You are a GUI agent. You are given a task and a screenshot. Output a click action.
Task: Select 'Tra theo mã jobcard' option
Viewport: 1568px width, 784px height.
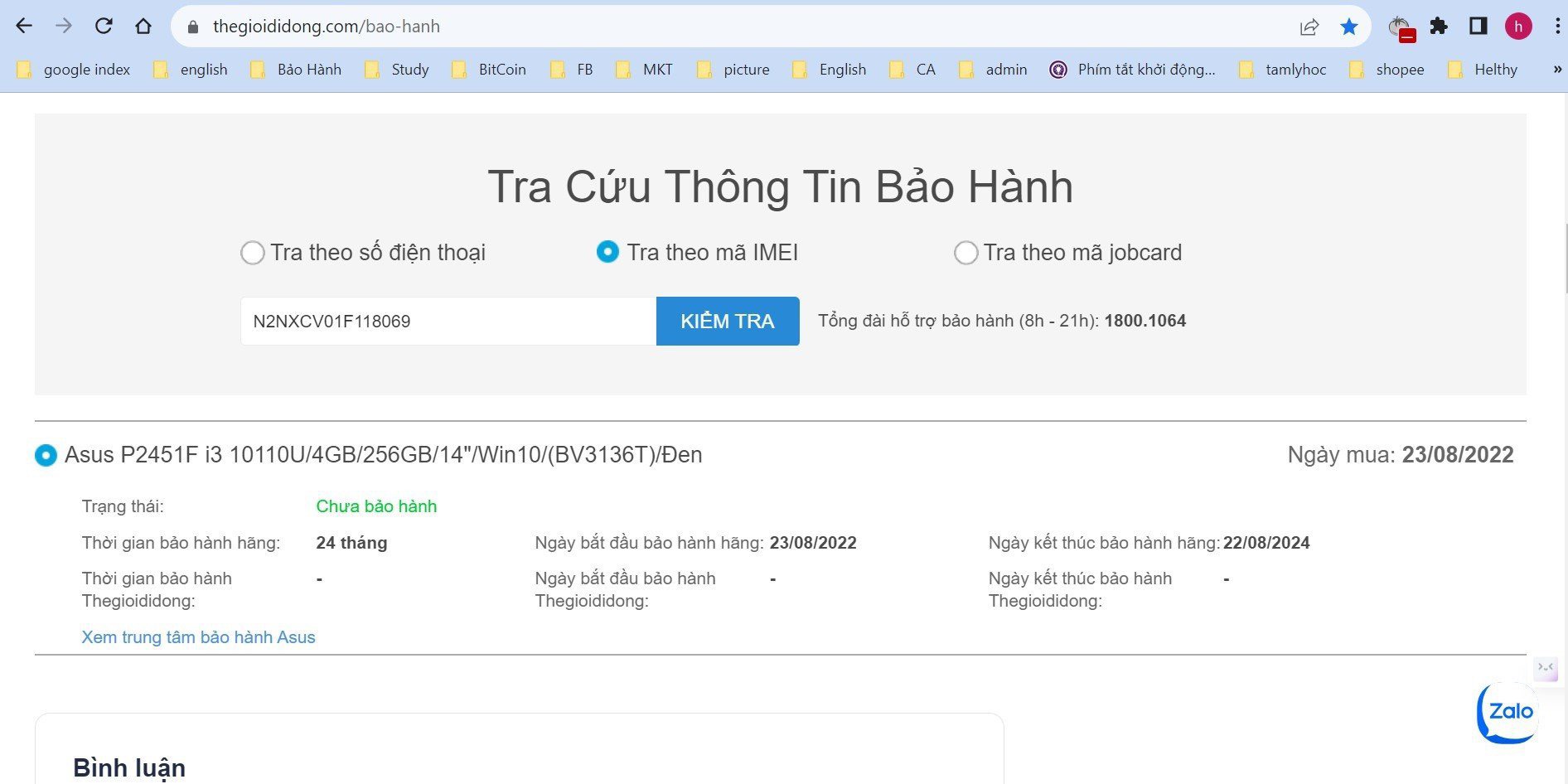(x=965, y=253)
